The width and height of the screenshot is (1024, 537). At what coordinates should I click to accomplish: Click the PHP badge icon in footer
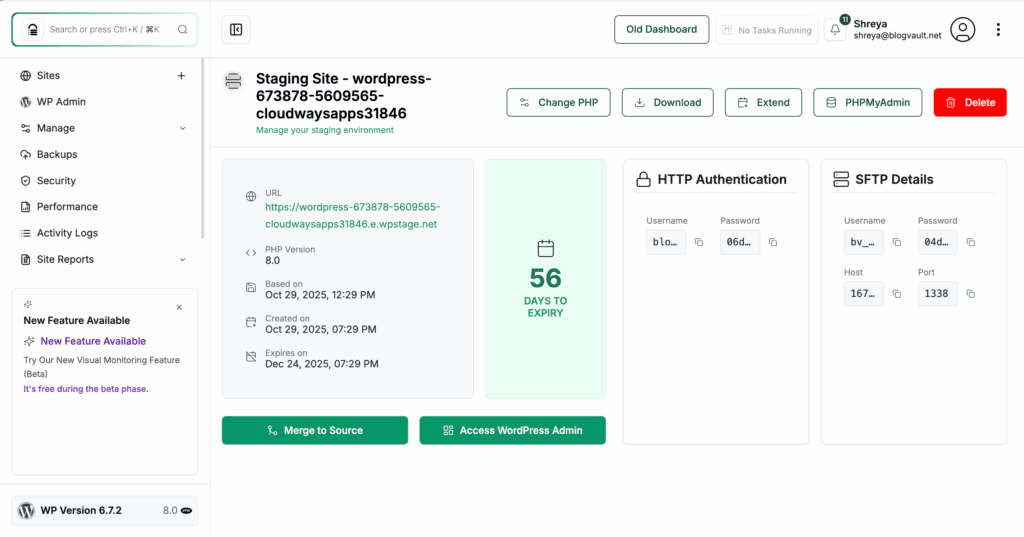186,511
